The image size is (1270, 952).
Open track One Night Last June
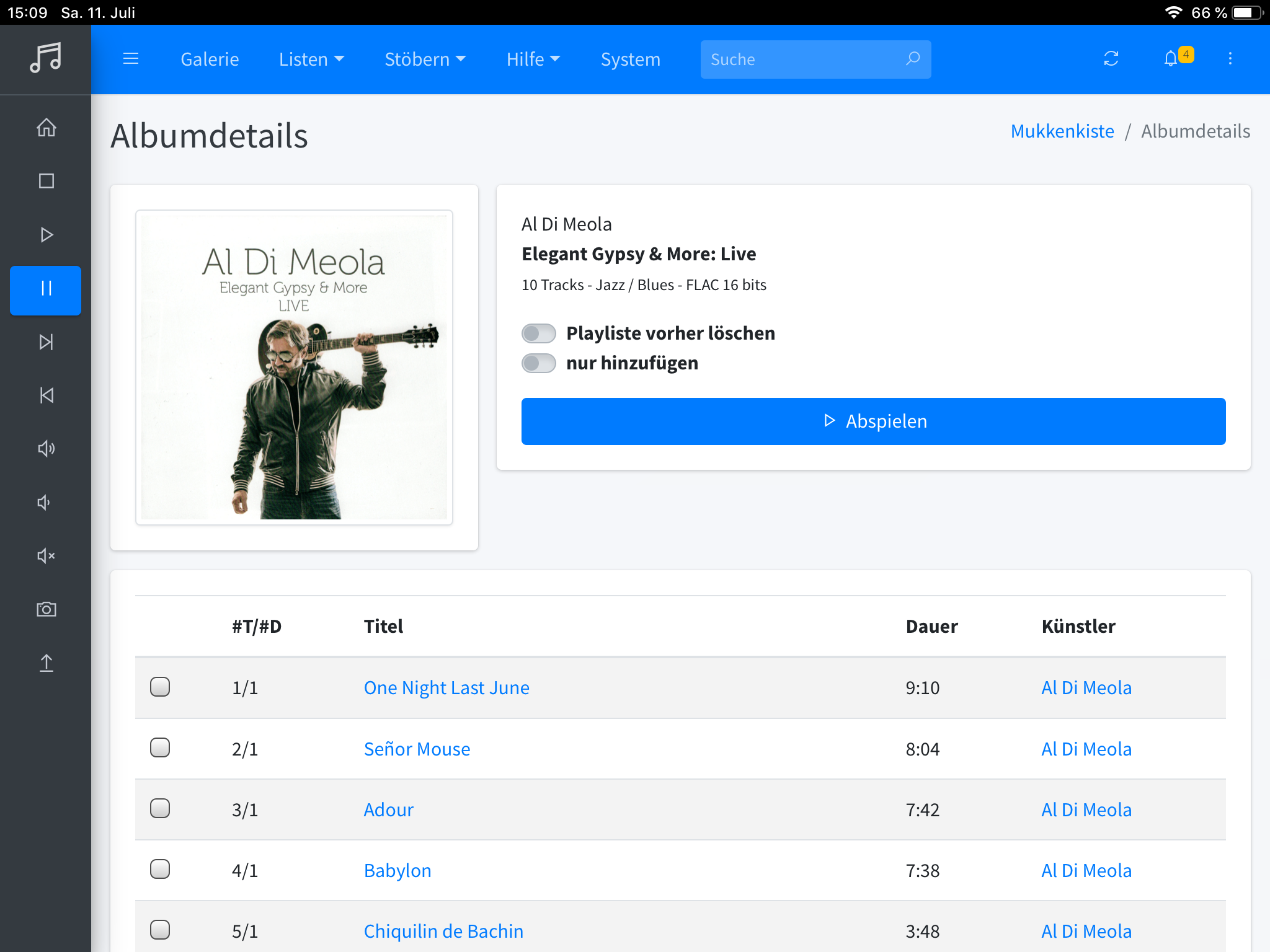(446, 688)
